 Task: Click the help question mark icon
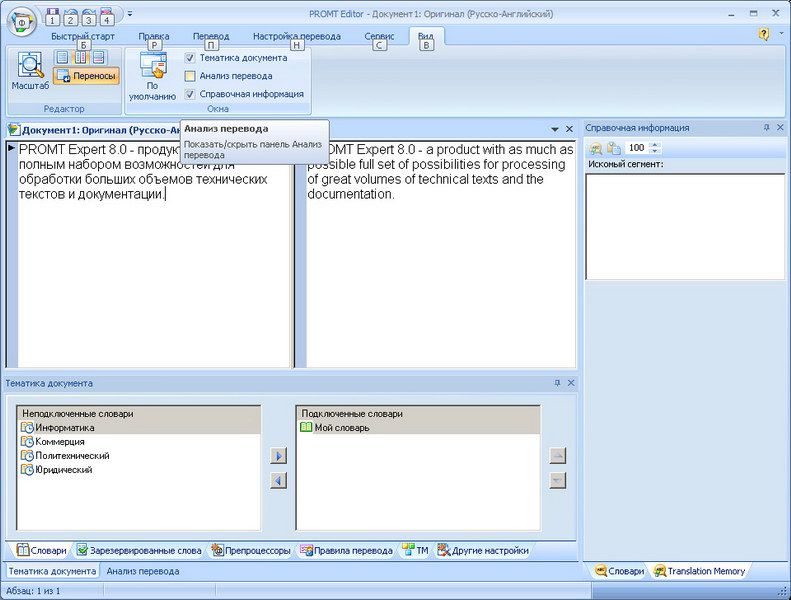(764, 34)
